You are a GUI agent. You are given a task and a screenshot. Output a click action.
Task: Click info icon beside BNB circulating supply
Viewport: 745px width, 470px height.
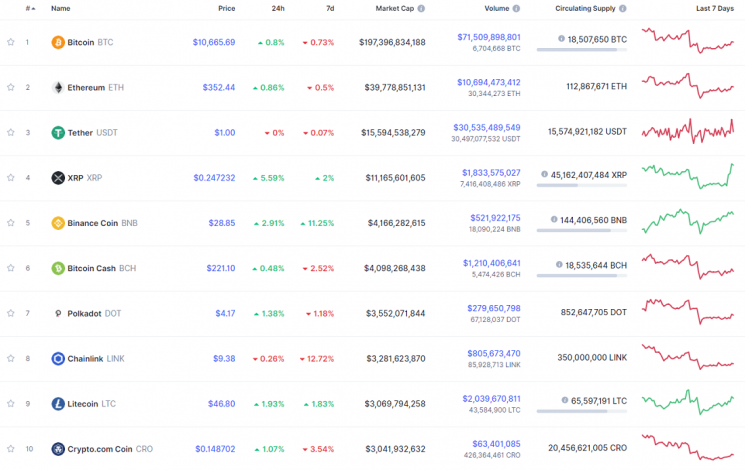pyautogui.click(x=554, y=219)
